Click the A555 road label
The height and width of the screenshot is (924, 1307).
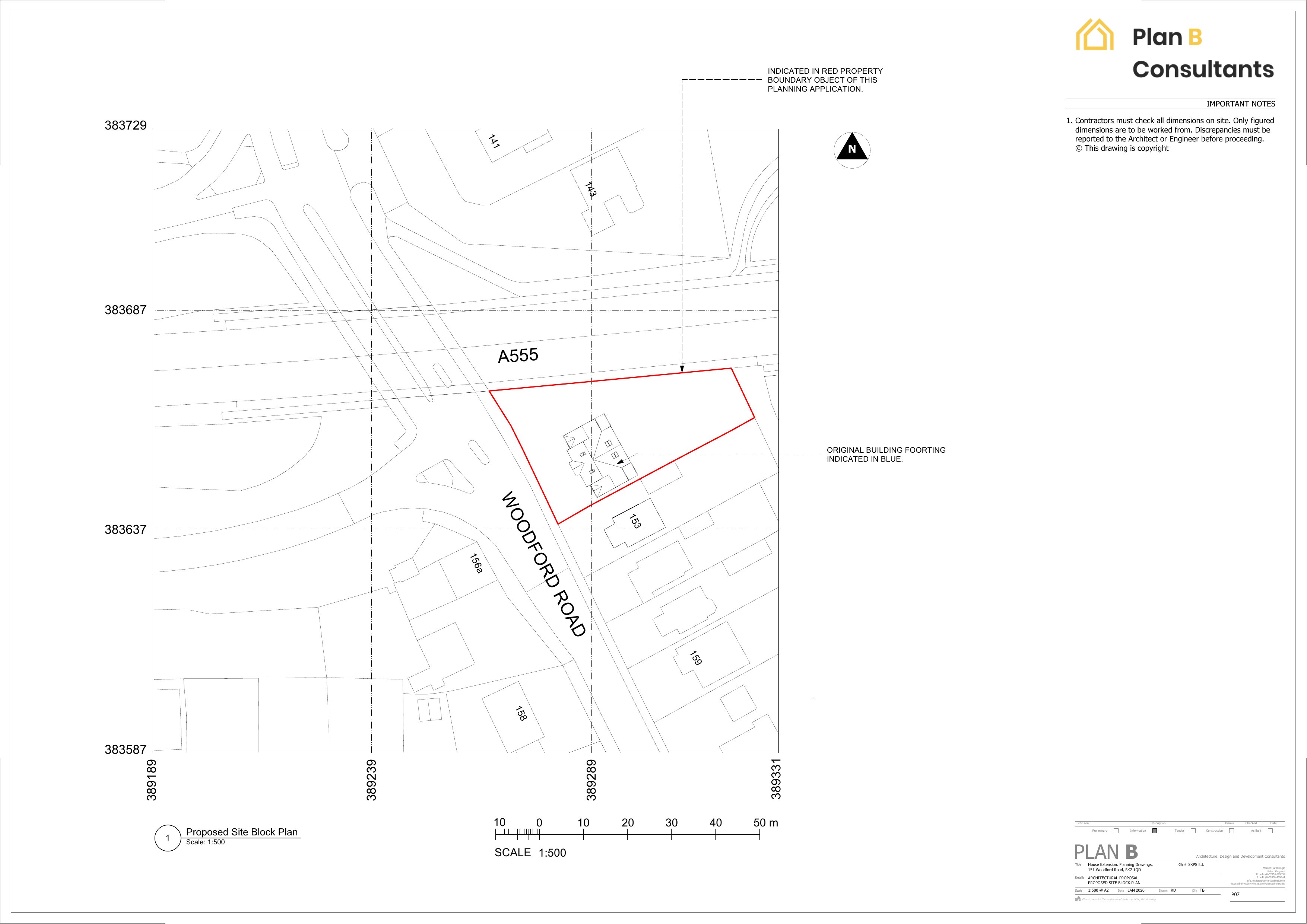pyautogui.click(x=517, y=356)
